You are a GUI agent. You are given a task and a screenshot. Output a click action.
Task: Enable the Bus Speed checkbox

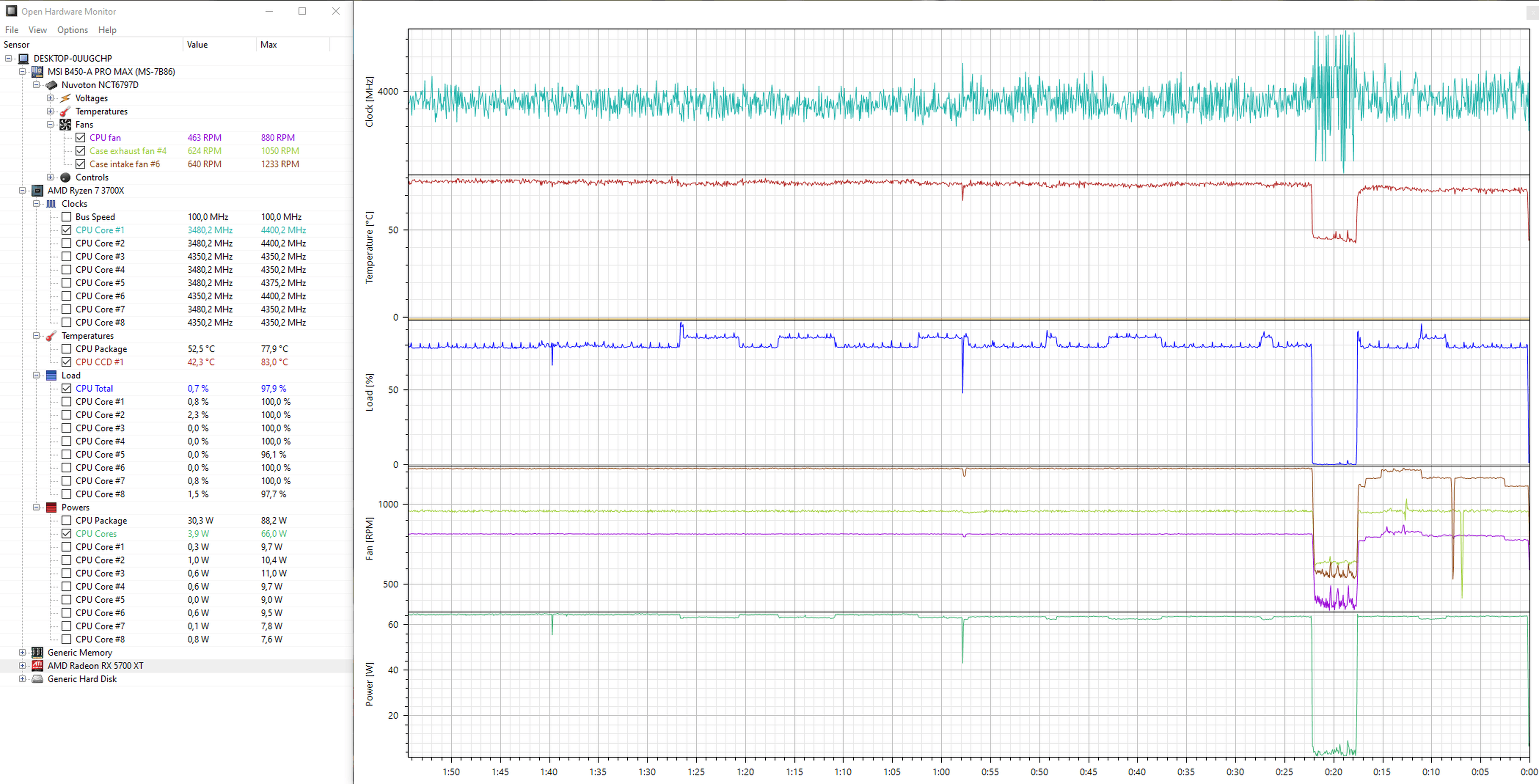[66, 217]
